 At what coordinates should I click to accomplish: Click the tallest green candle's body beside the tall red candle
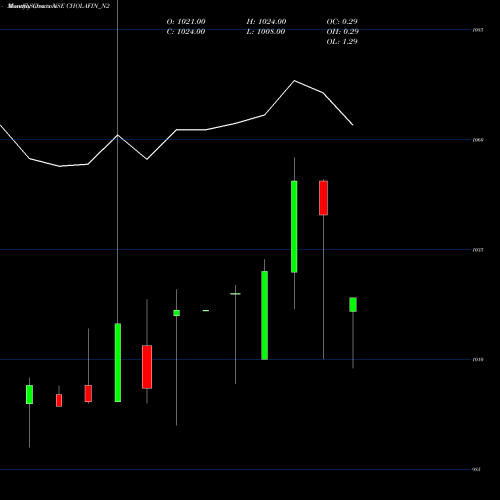tap(294, 227)
